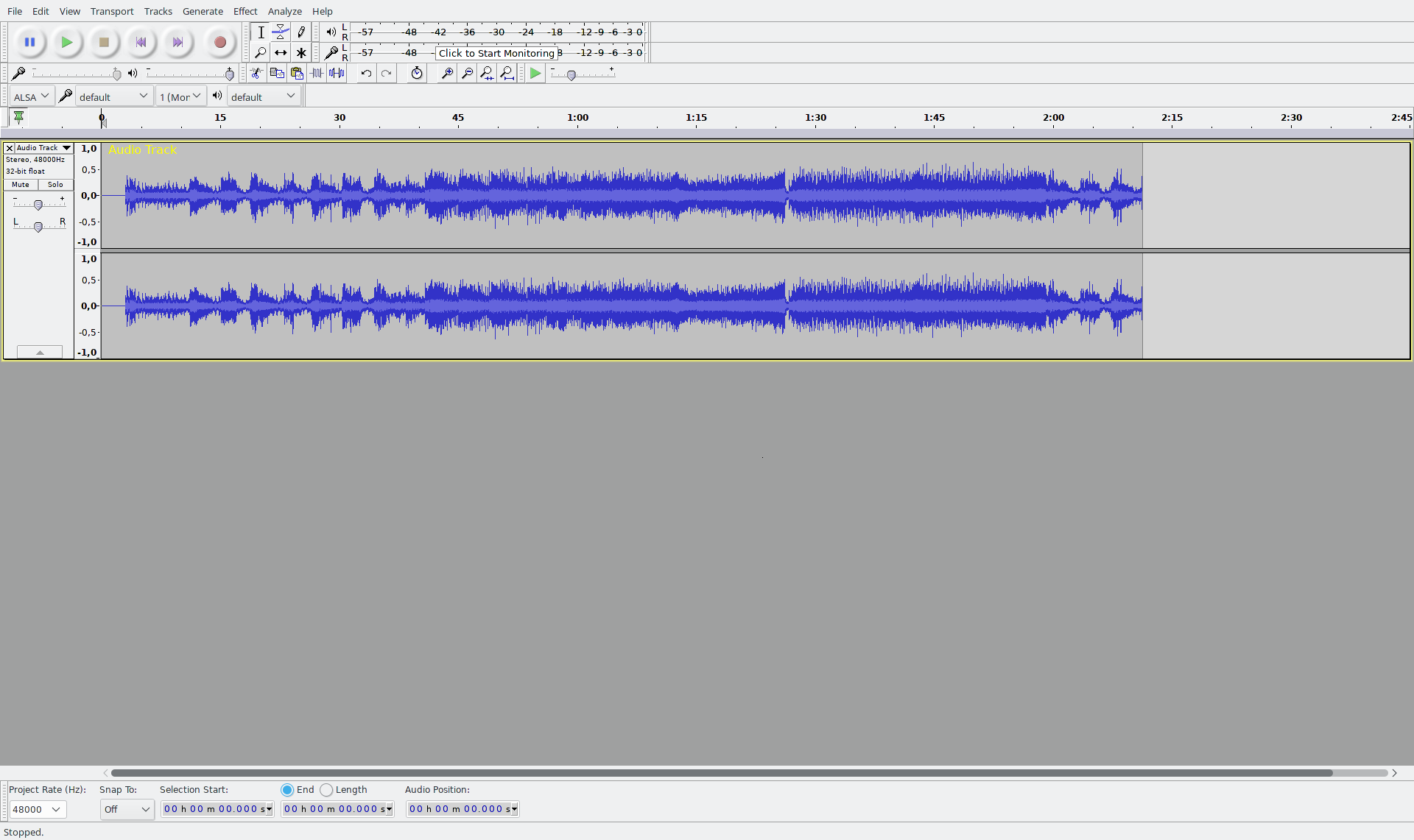
Task: Open the Transport menu
Action: coord(112,11)
